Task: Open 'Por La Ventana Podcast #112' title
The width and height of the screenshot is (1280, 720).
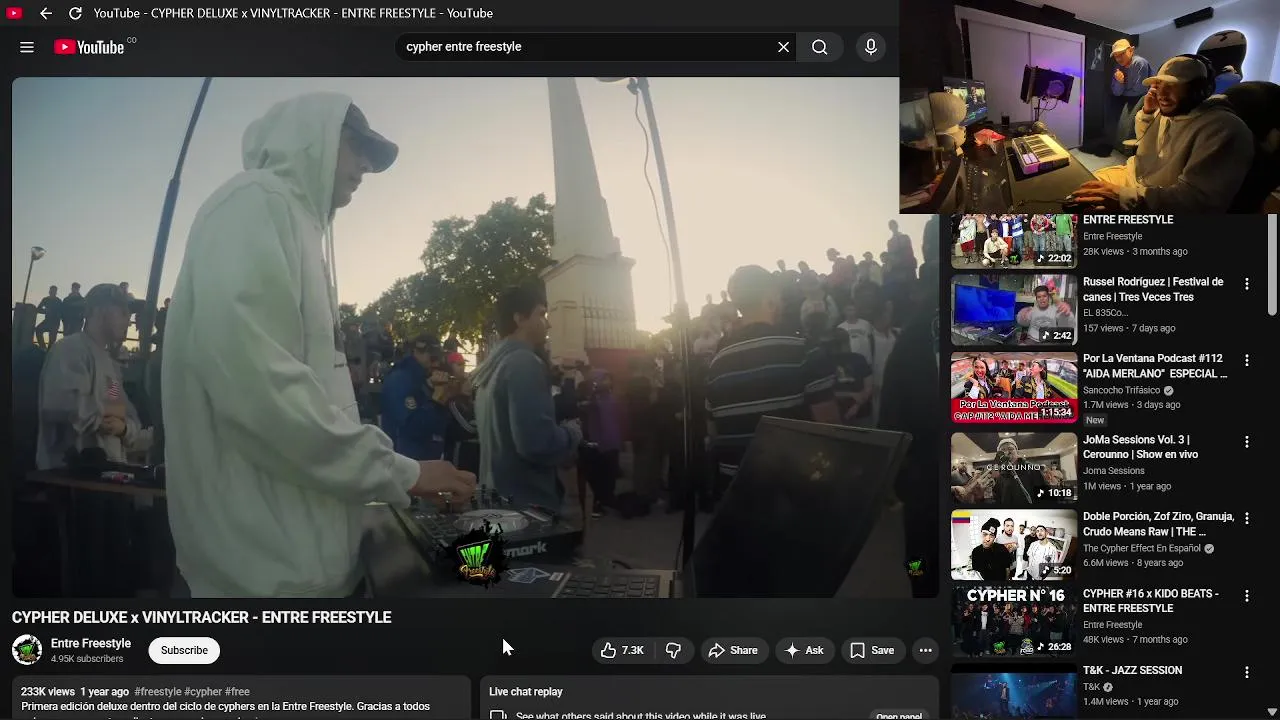Action: 1155,366
